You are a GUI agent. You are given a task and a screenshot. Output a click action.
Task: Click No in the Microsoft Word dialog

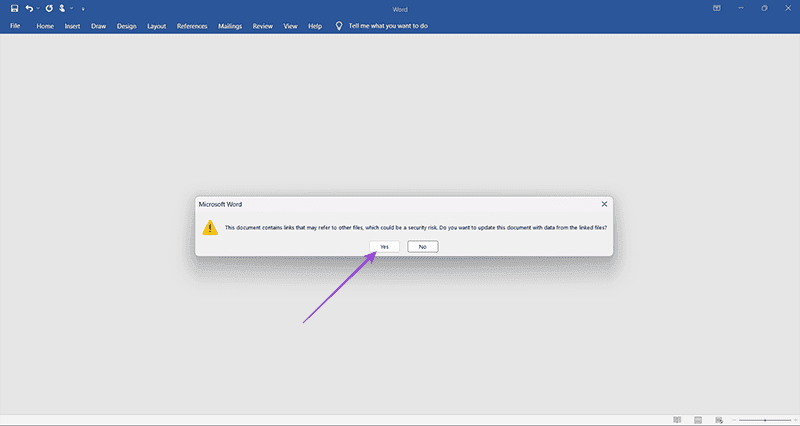[x=423, y=246]
